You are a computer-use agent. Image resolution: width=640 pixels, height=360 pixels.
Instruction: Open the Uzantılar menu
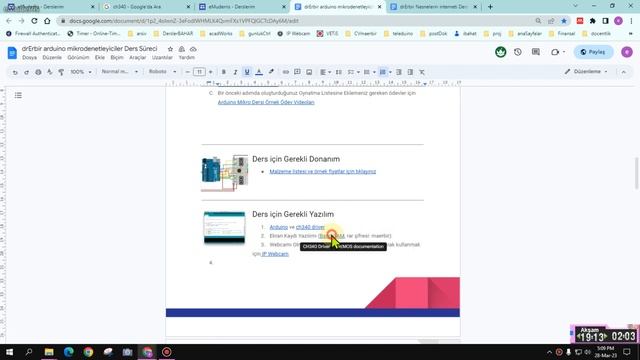tap(162, 58)
